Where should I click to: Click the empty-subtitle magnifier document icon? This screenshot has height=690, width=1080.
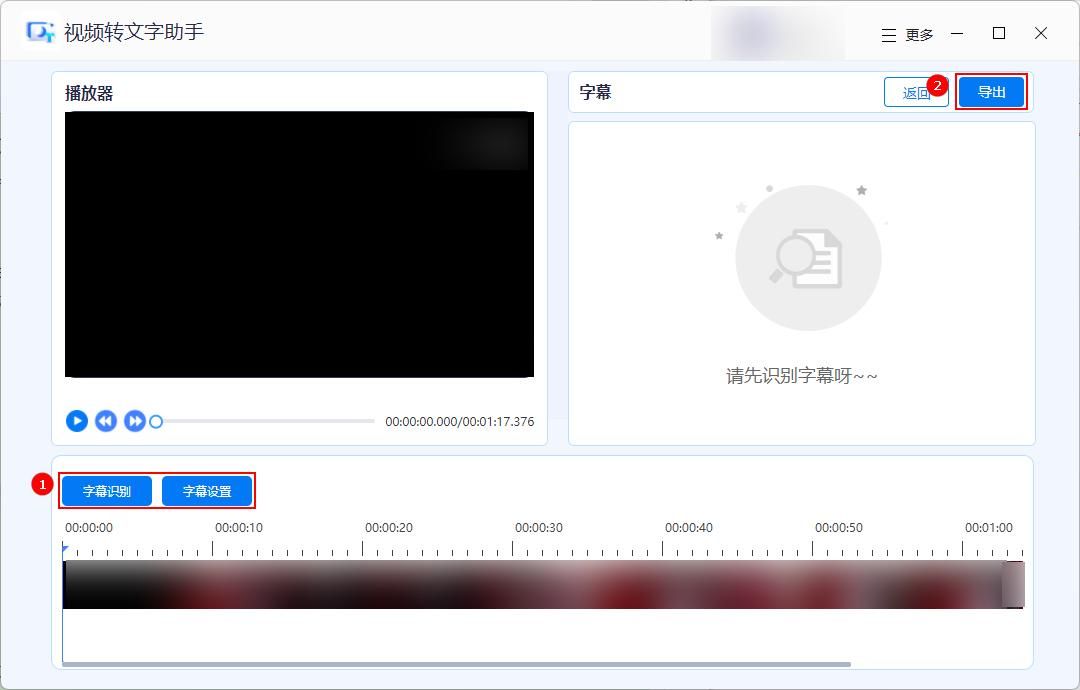807,258
